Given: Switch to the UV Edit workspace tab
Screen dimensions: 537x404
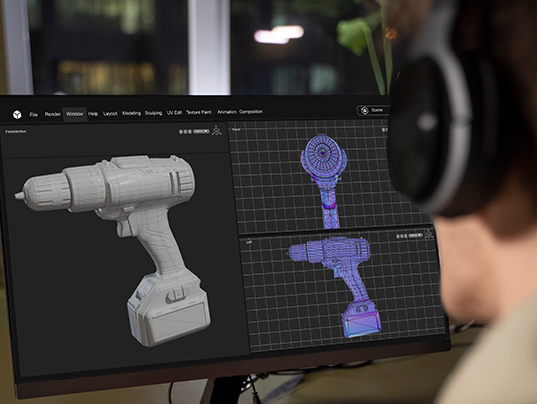Looking at the screenshot, I should tap(174, 113).
